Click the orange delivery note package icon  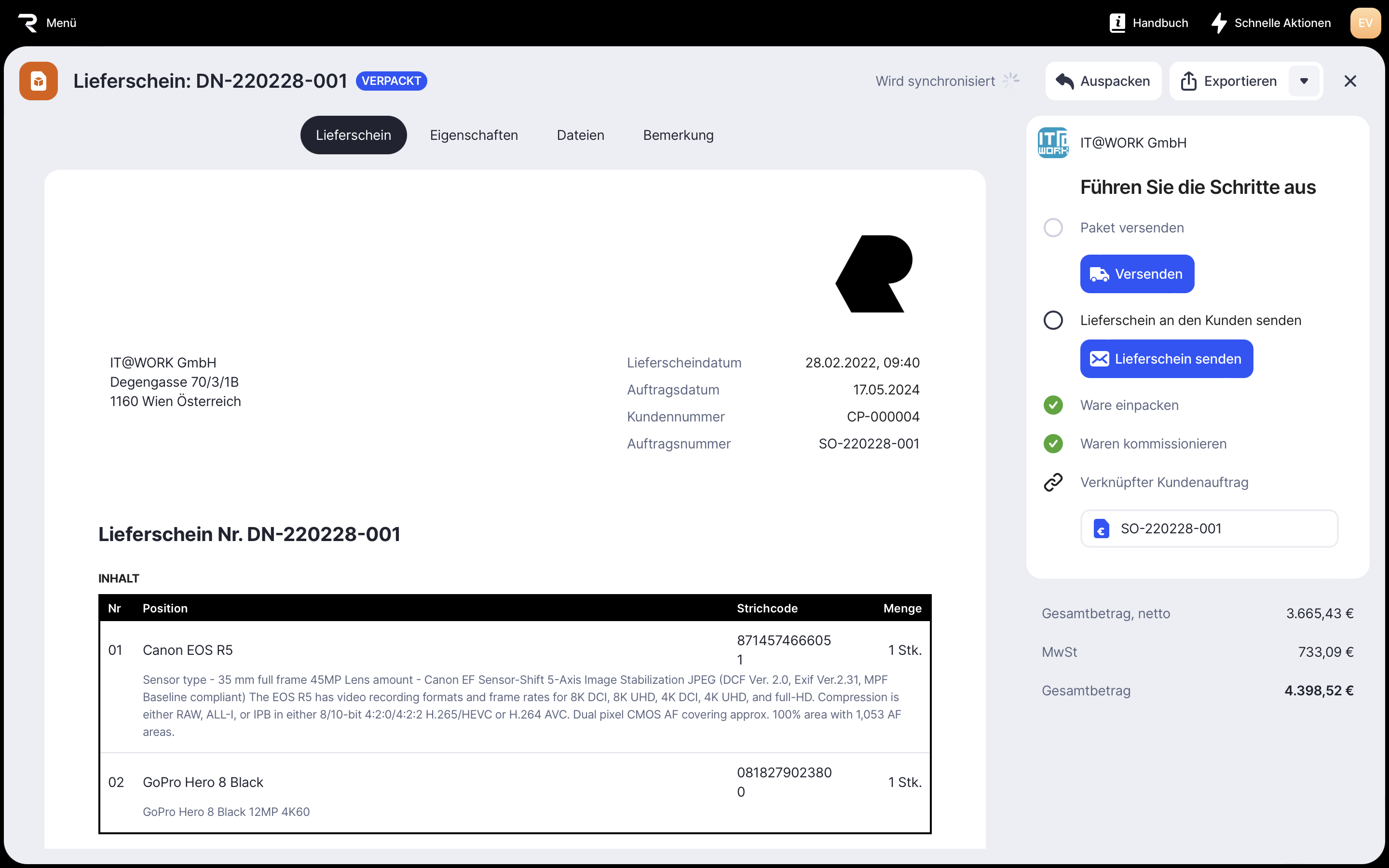(x=39, y=81)
